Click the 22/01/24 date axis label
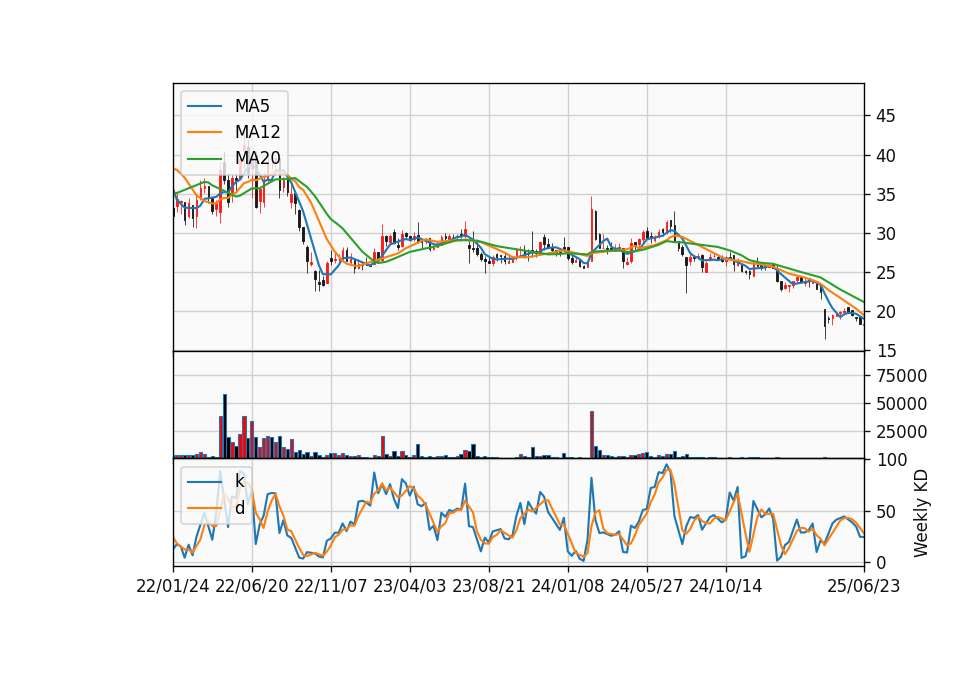This screenshot has width=960, height=690. pos(173,586)
